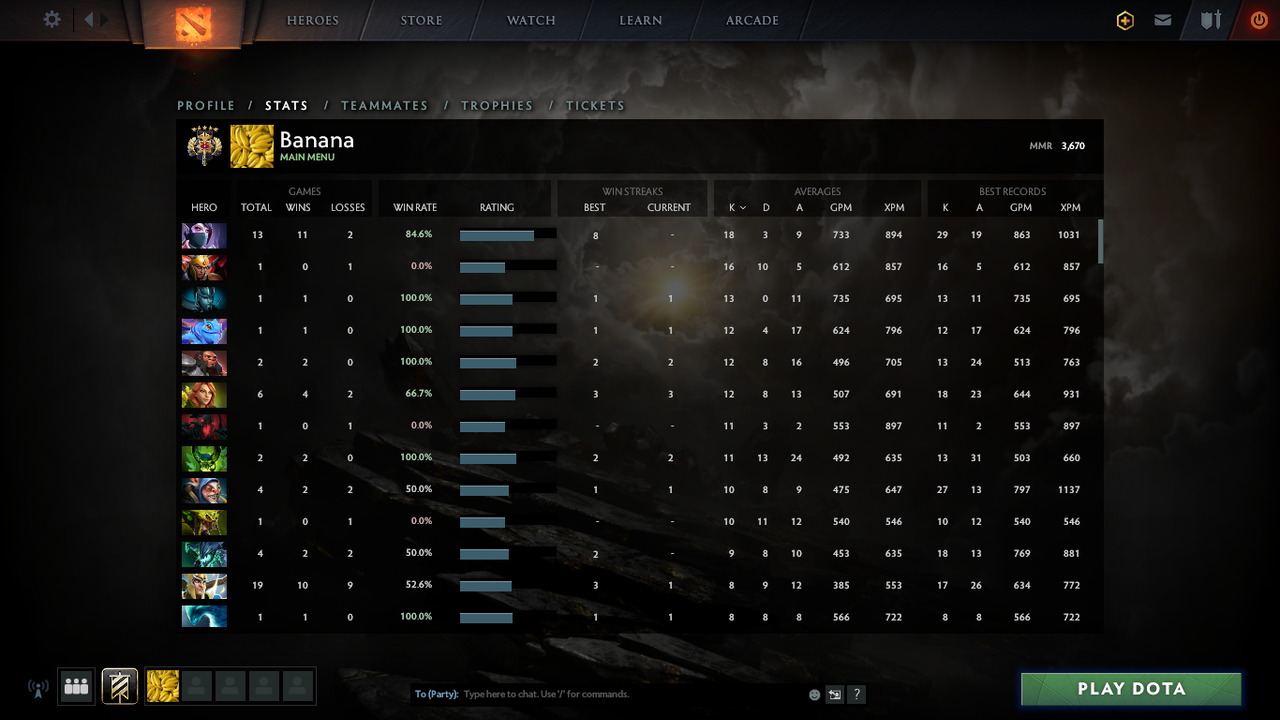Switch to the STATS tab

tap(287, 105)
